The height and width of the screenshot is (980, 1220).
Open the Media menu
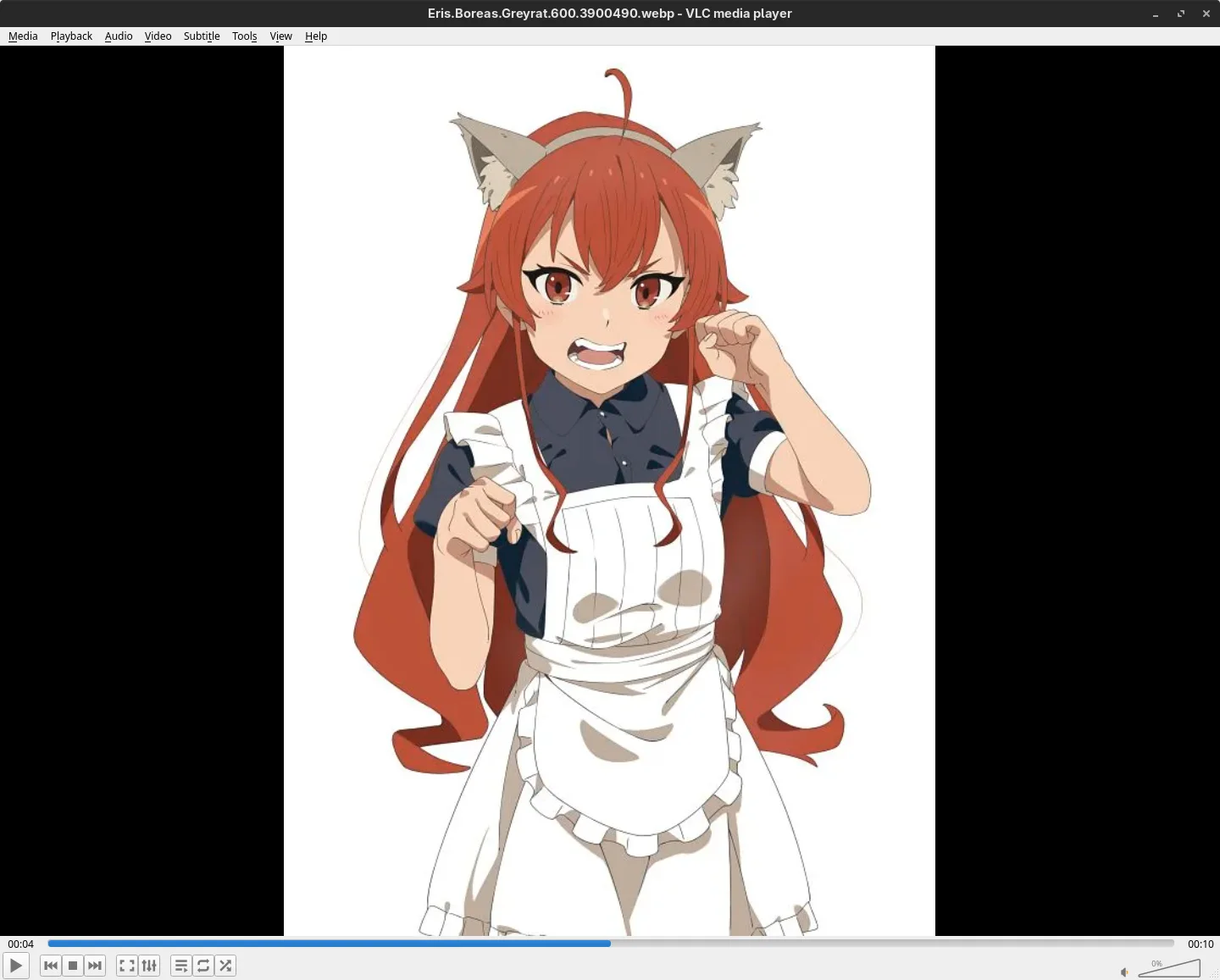(23, 36)
